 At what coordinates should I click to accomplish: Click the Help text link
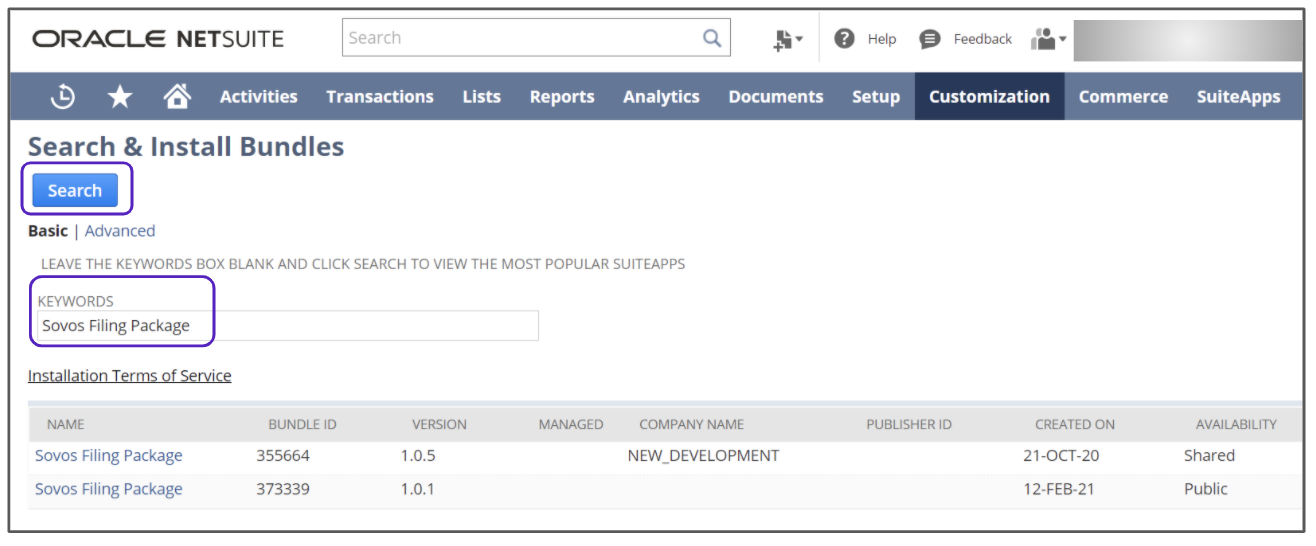point(882,39)
